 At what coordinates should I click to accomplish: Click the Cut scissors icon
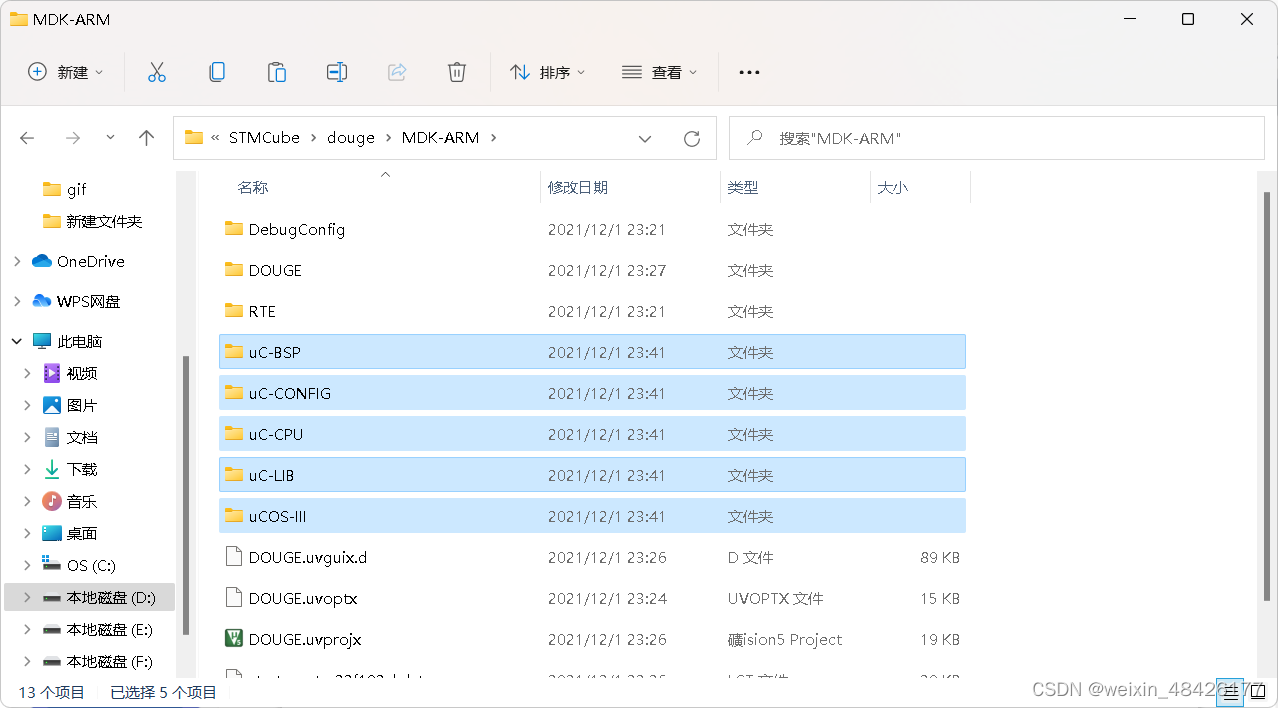(157, 72)
